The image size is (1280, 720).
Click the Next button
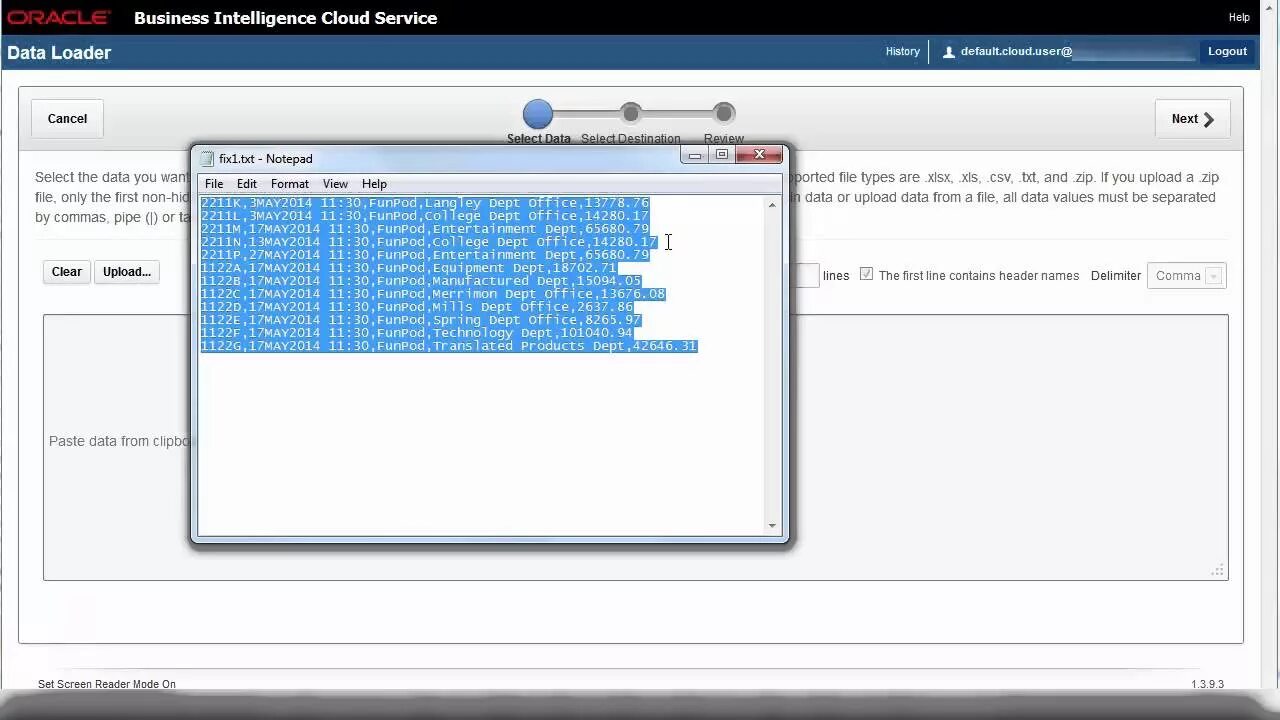(x=1192, y=119)
